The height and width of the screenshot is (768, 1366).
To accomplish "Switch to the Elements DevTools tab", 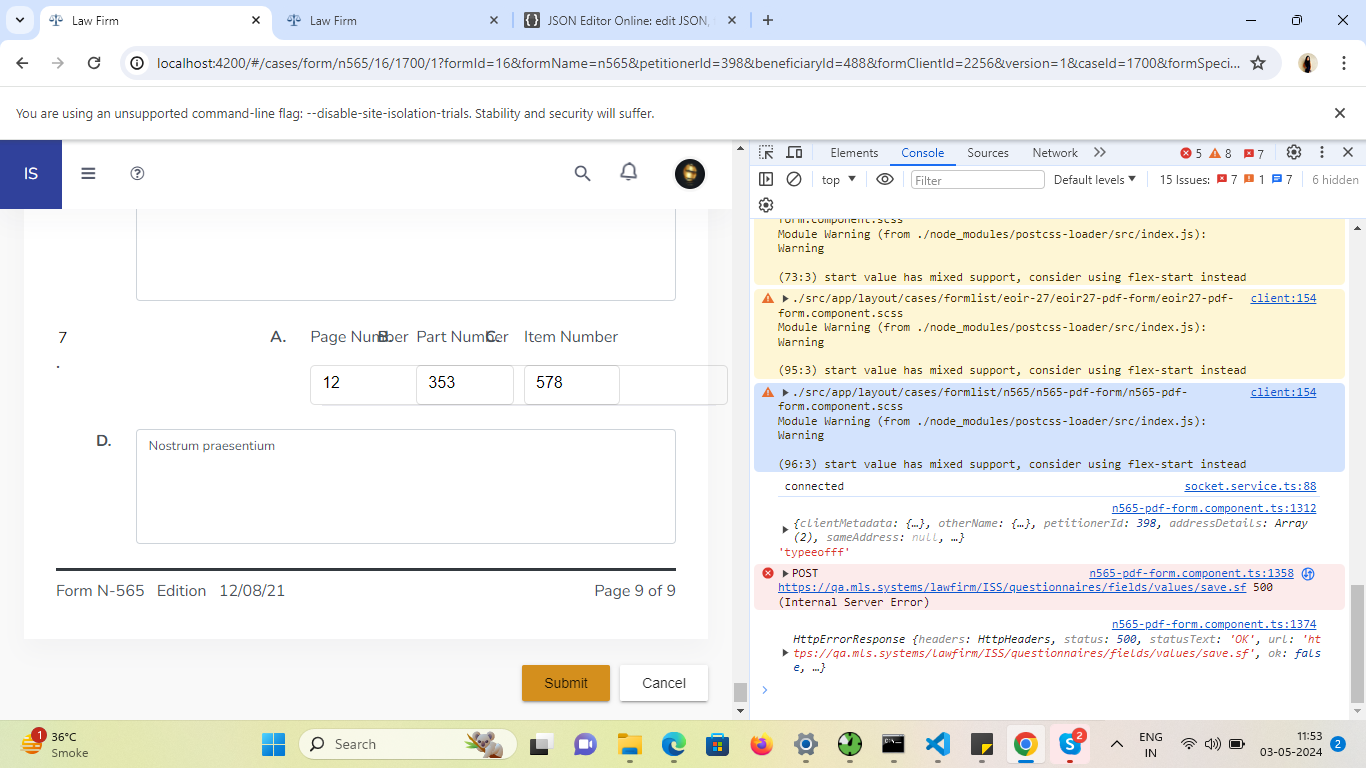I will tap(854, 153).
